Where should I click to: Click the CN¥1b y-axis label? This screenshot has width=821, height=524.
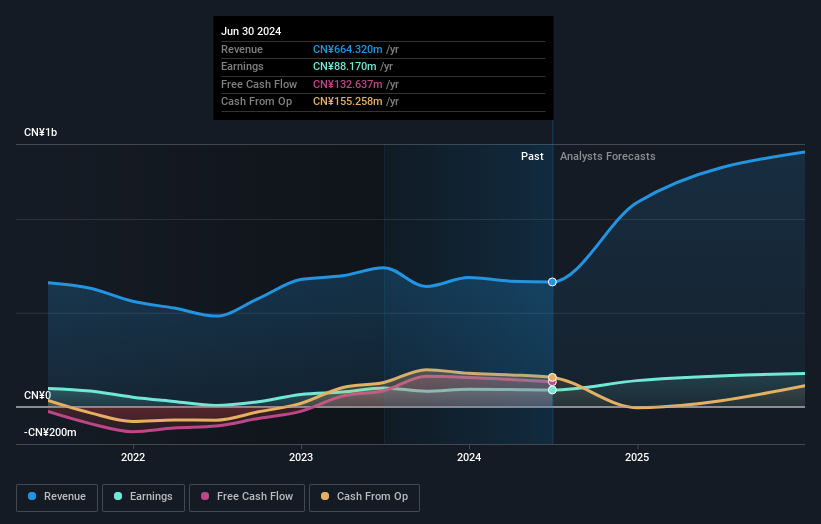click(x=40, y=132)
